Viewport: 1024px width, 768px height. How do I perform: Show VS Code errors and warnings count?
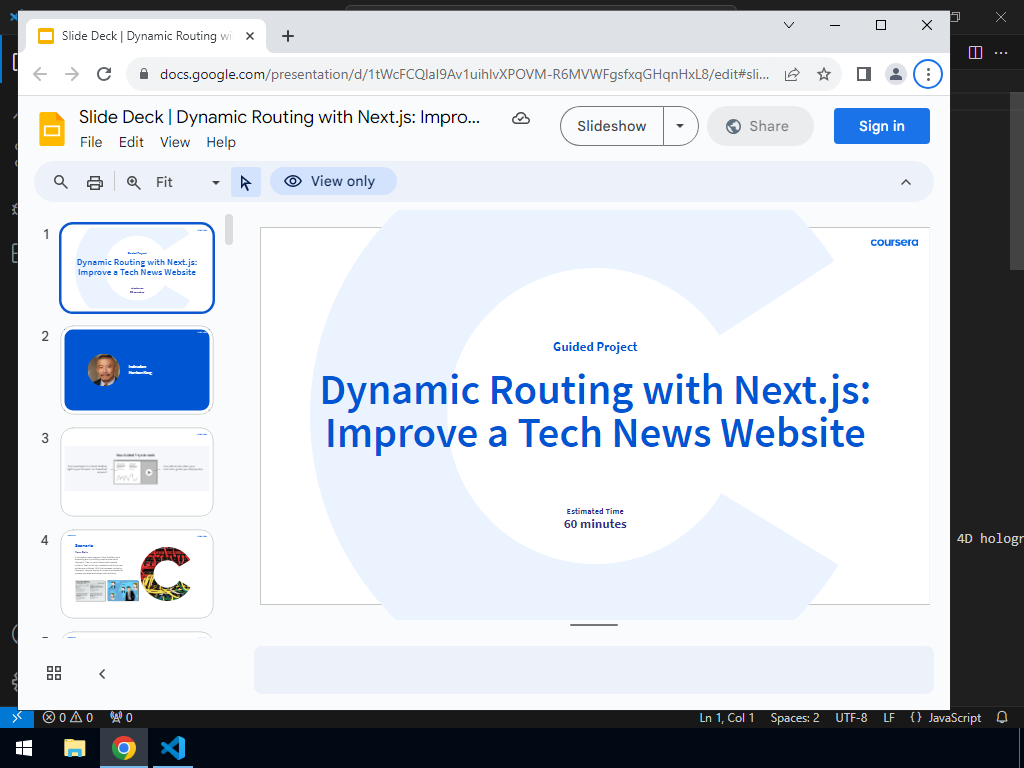click(x=68, y=717)
